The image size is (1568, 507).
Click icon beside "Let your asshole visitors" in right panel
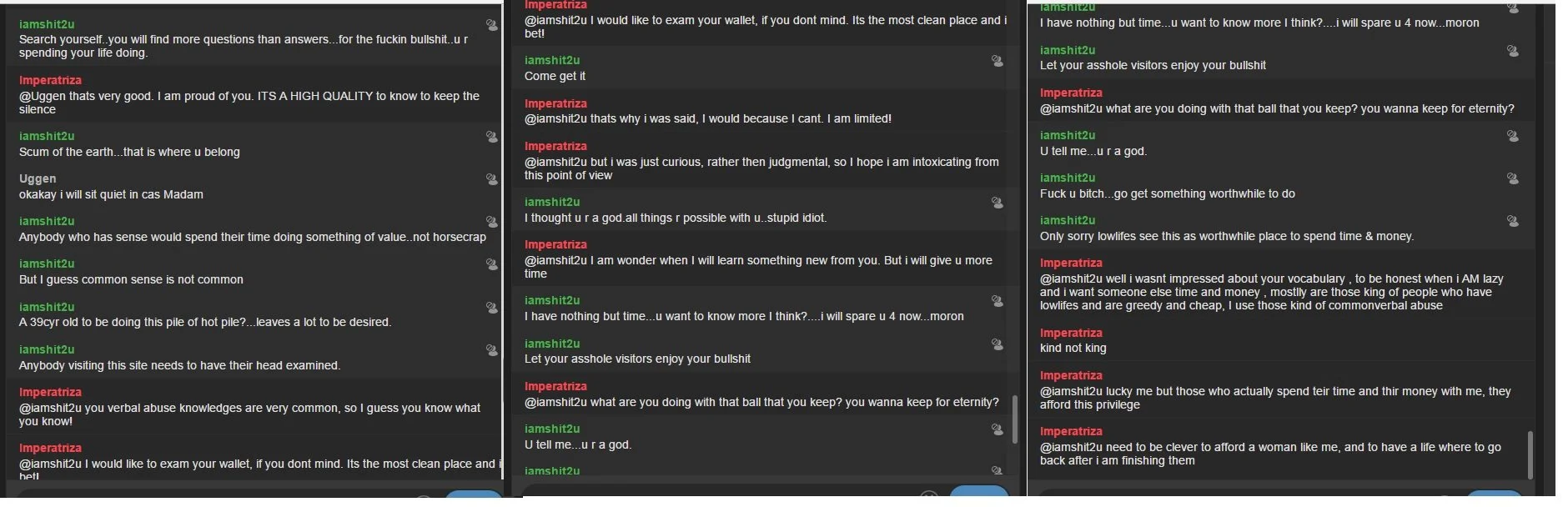coord(1513,51)
